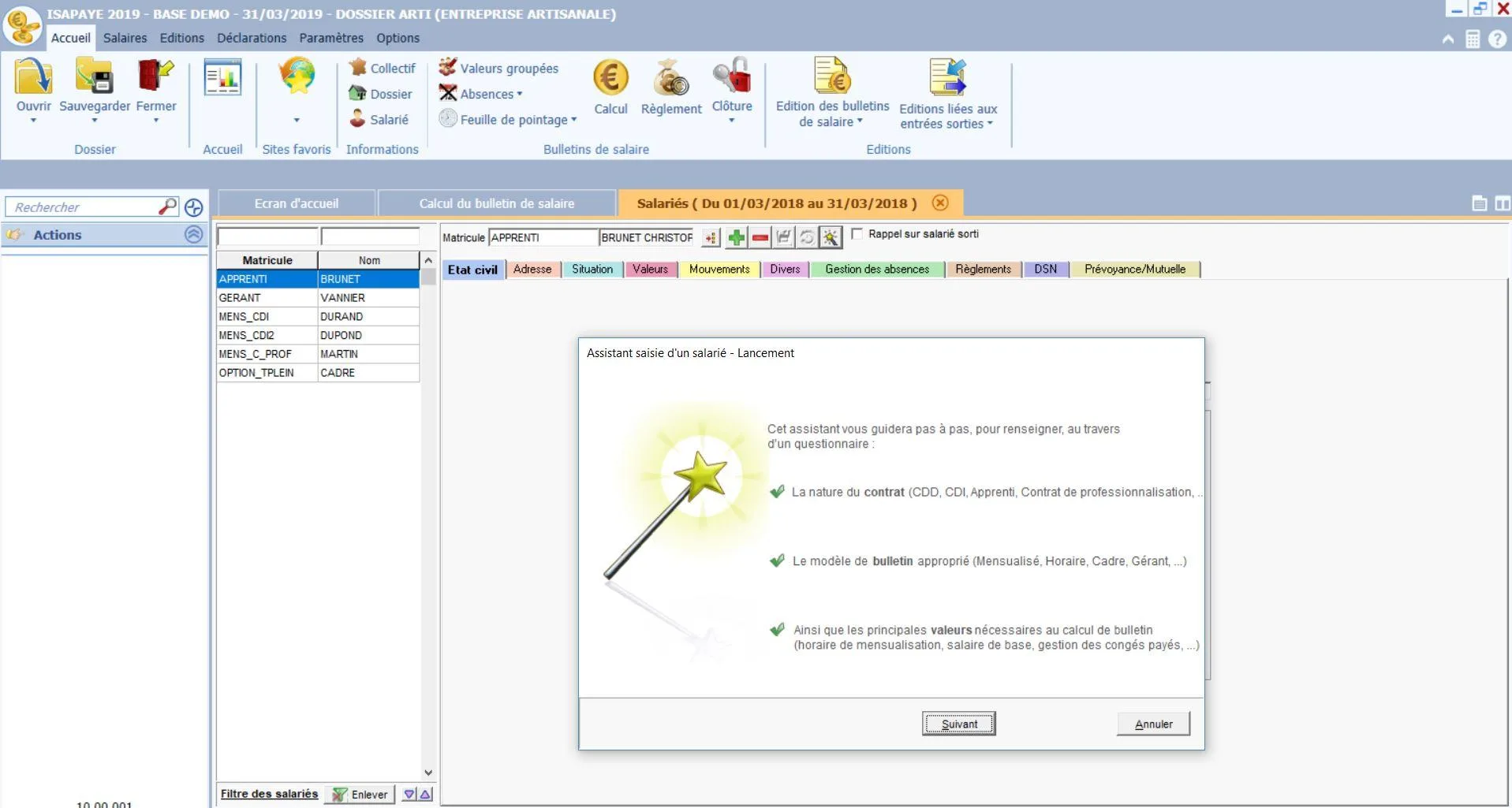Click the Matricule filter box above the list

(267, 236)
